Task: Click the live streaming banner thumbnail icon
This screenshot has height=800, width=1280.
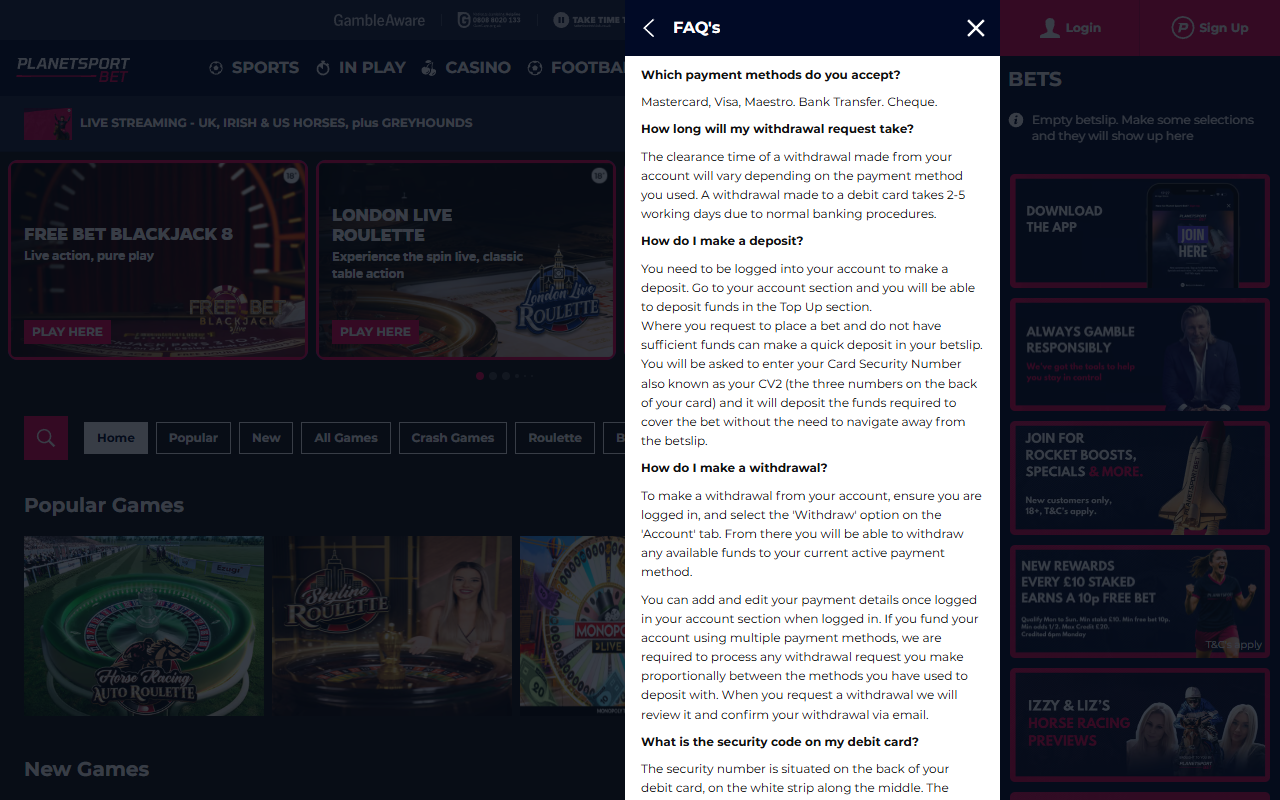Action: (x=48, y=124)
